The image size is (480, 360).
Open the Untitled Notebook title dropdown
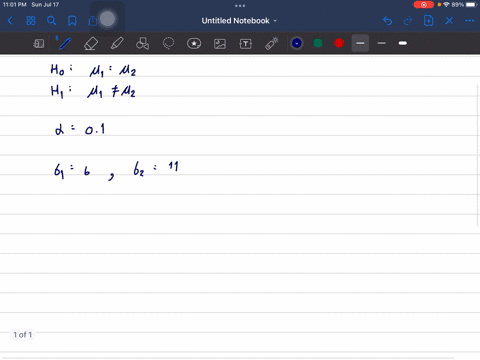pos(239,21)
